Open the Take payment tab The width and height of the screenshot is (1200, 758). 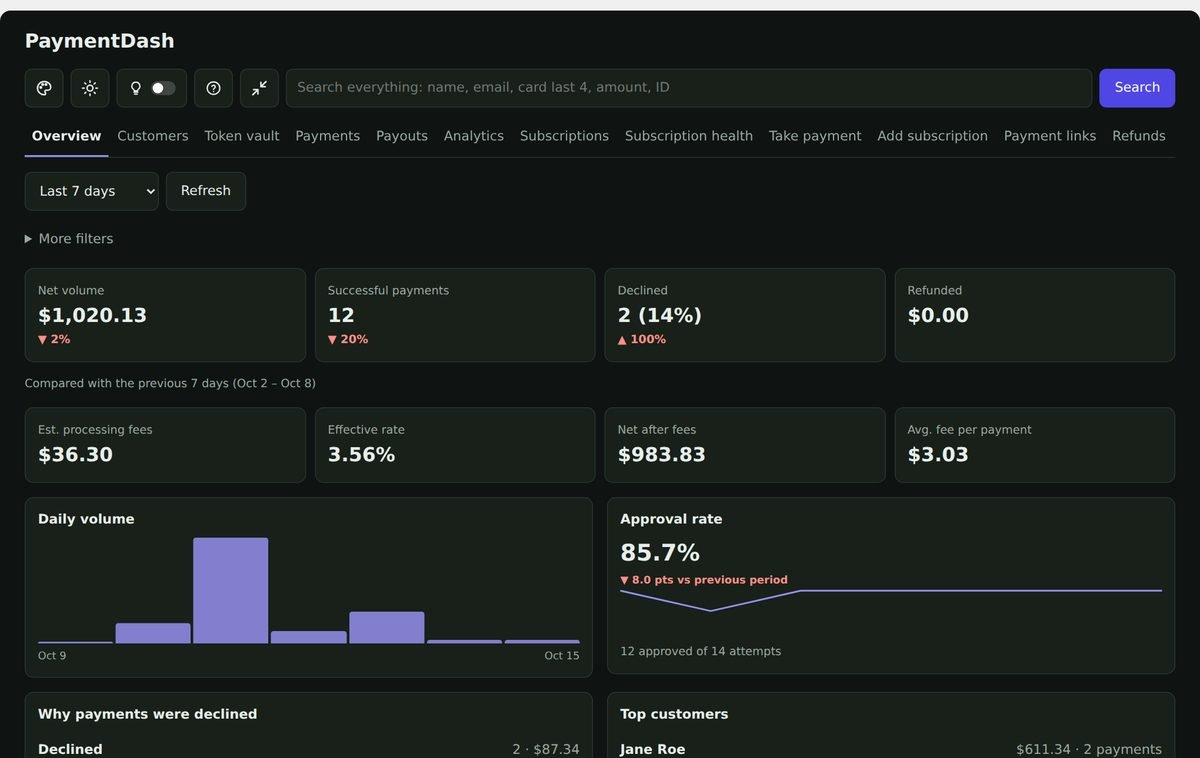[x=815, y=136]
